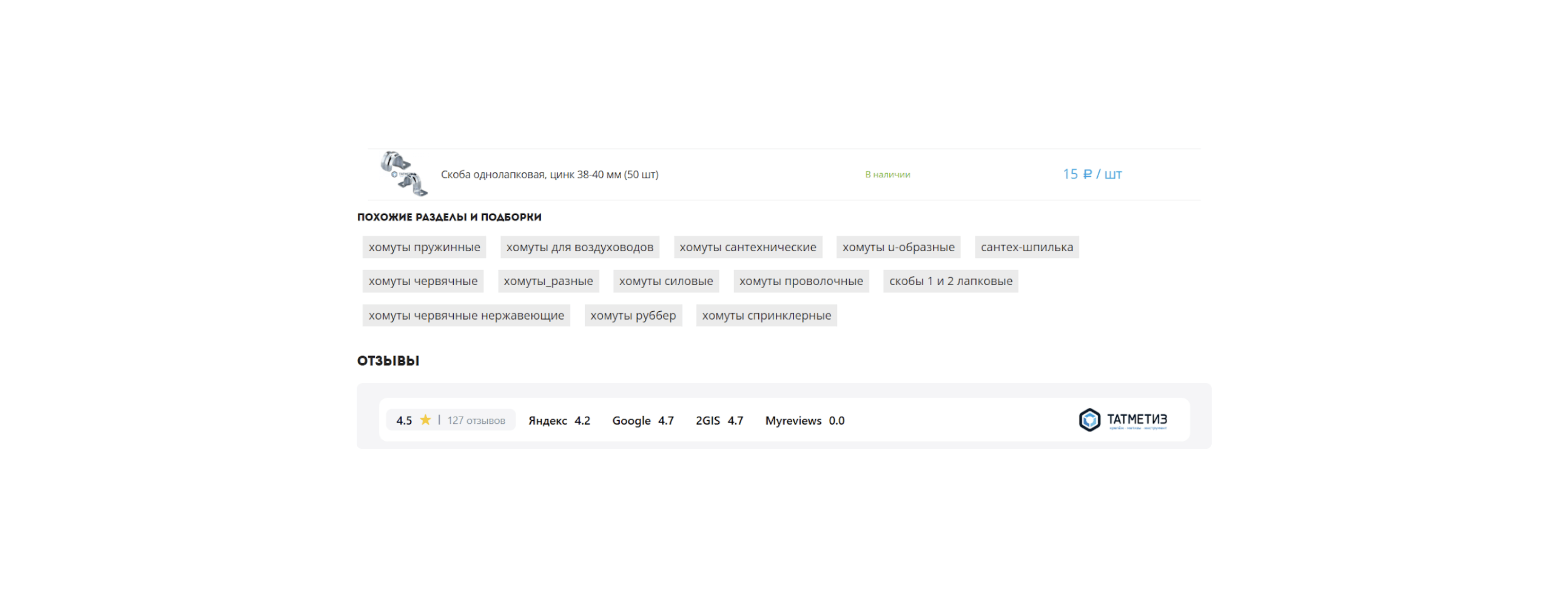Click the 'хомуты руббер' tag
The width and height of the screenshot is (1568, 597).
pos(633,315)
